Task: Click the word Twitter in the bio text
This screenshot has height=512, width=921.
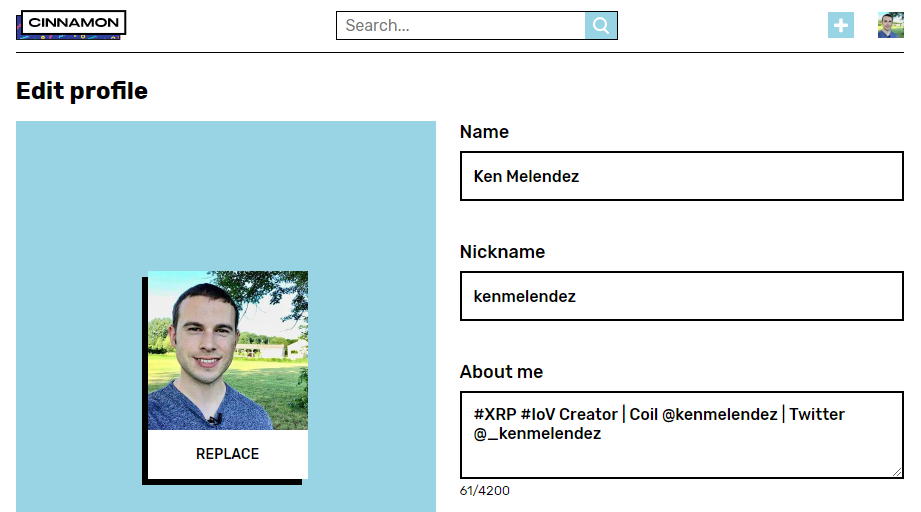Action: (x=816, y=415)
